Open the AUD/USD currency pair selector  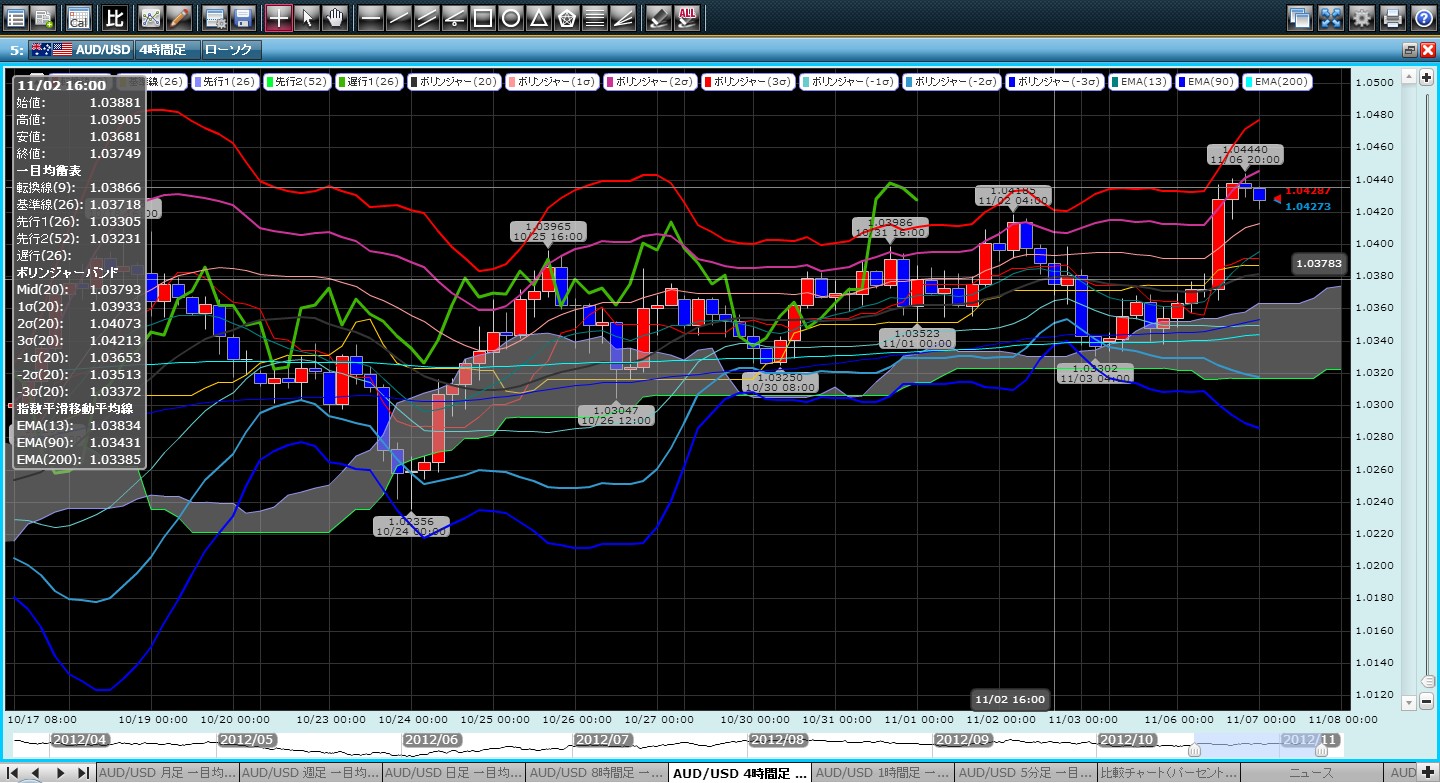point(80,49)
